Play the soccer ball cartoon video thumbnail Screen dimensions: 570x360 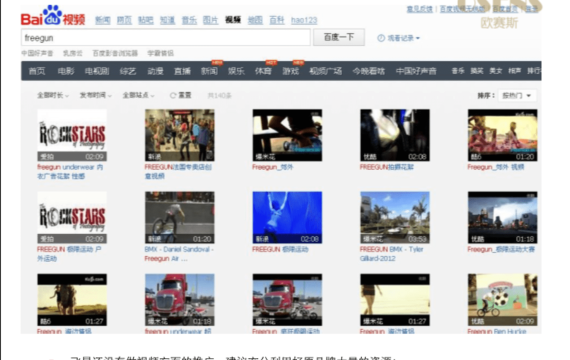click(502, 300)
